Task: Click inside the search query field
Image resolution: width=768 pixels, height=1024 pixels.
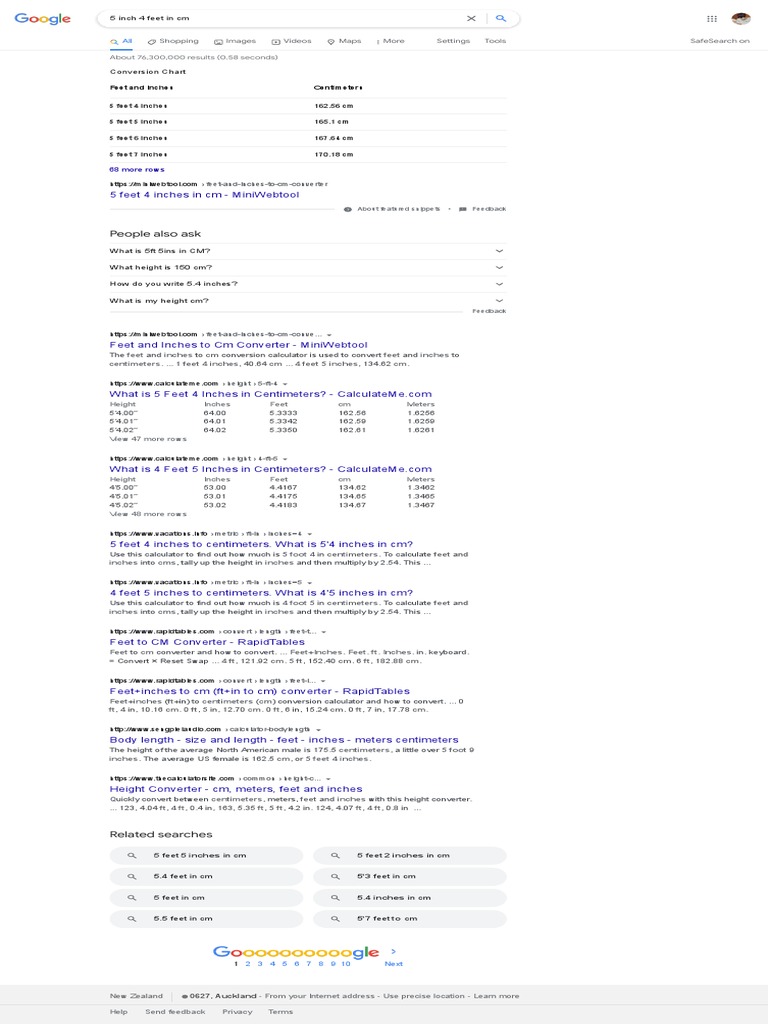Action: (284, 18)
